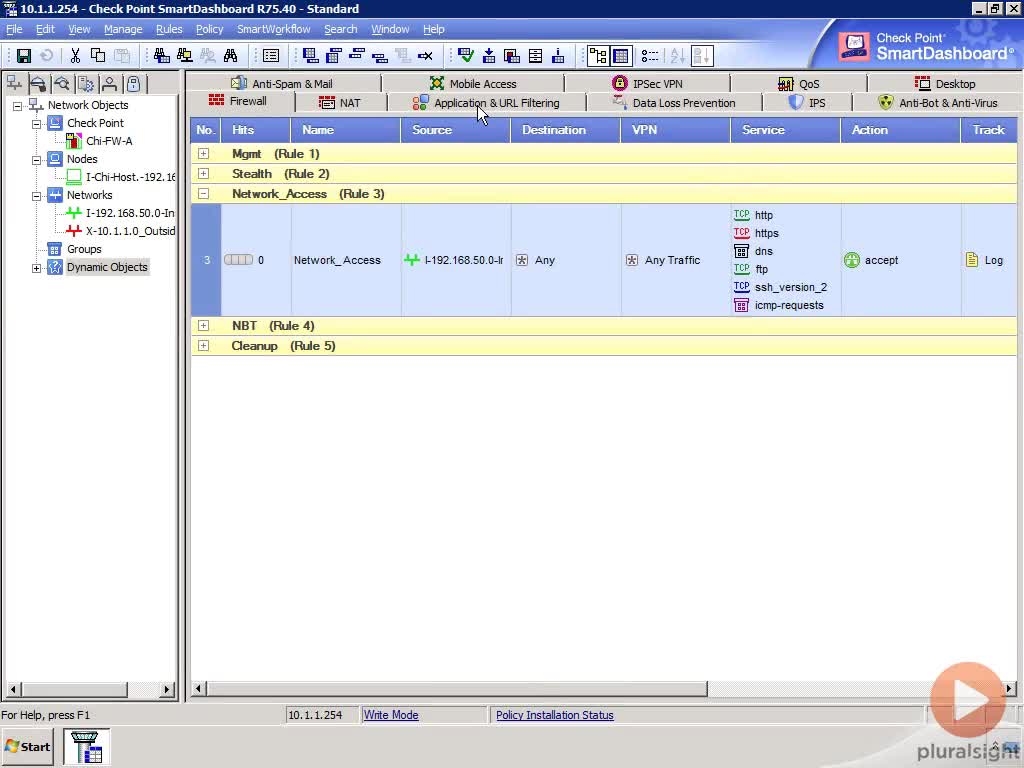This screenshot has width=1024, height=768.
Task: Click the Source column header
Action: (x=455, y=130)
